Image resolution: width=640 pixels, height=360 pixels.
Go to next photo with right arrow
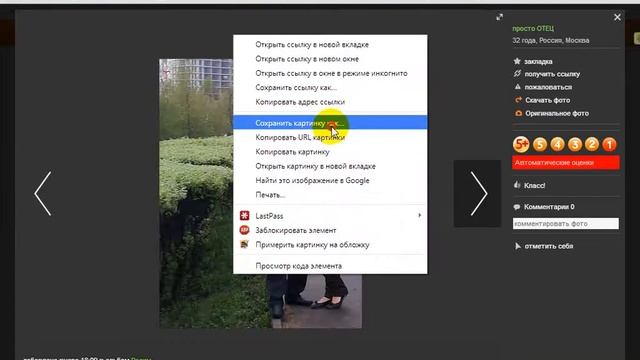tap(478, 193)
